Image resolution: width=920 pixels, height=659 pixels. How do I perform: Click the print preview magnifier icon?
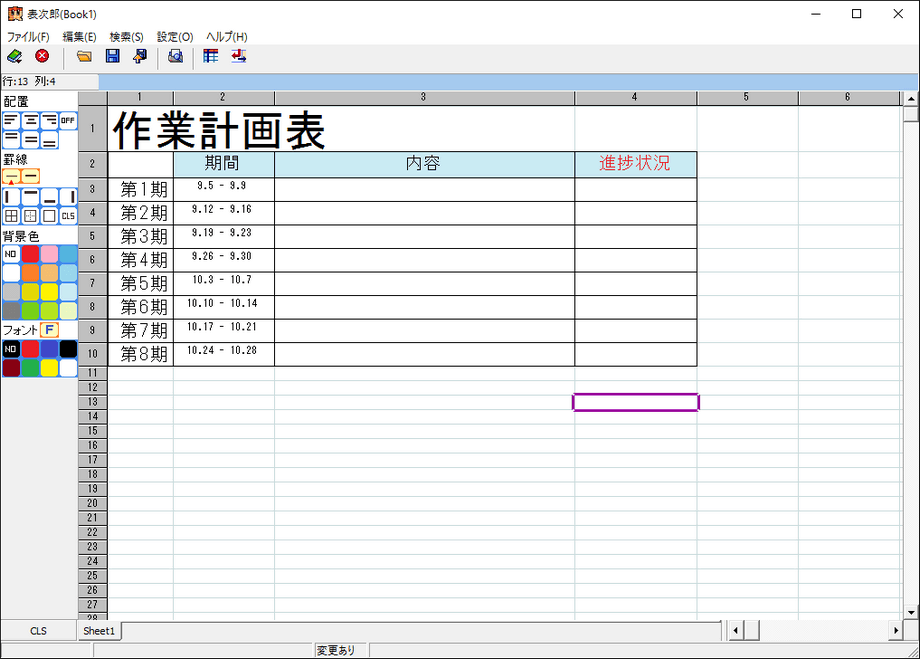point(175,56)
